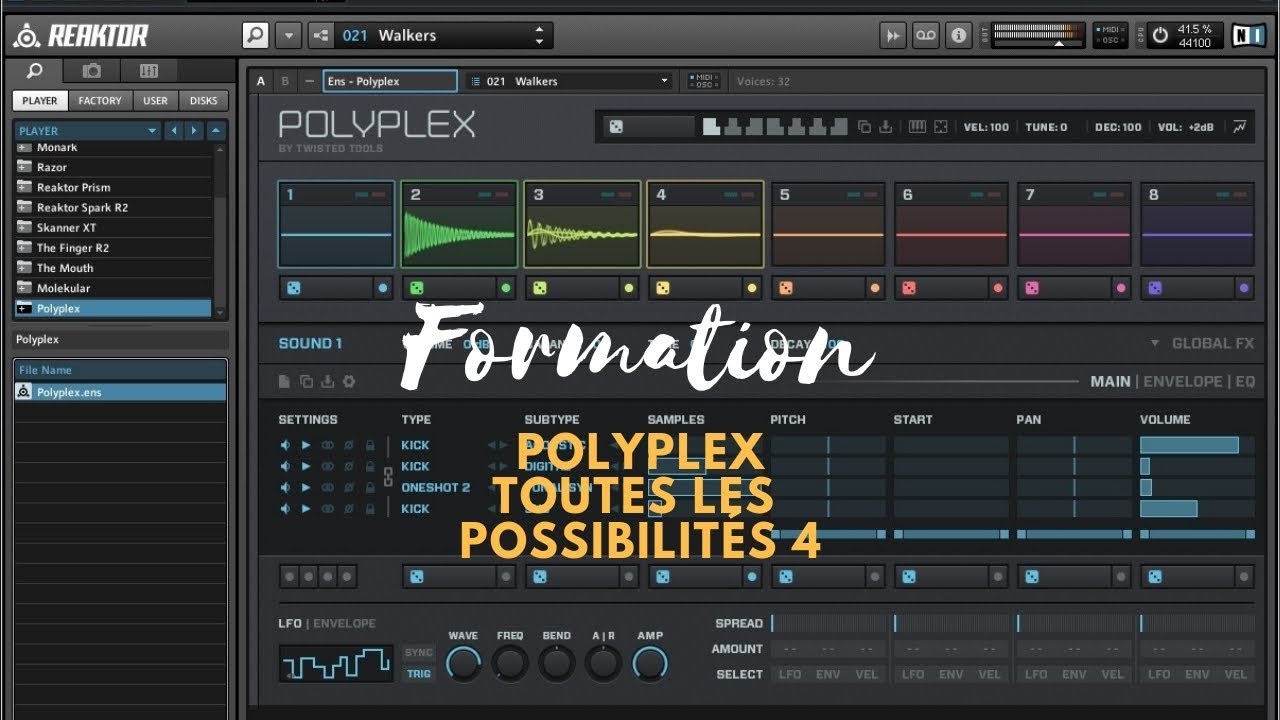Play the first KICK layer with its play arrow

306,445
